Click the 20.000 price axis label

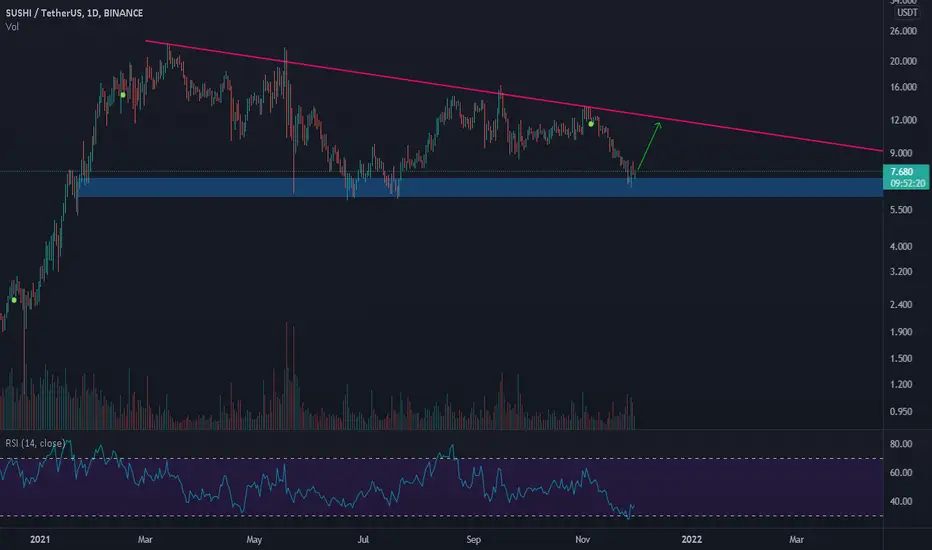903,61
